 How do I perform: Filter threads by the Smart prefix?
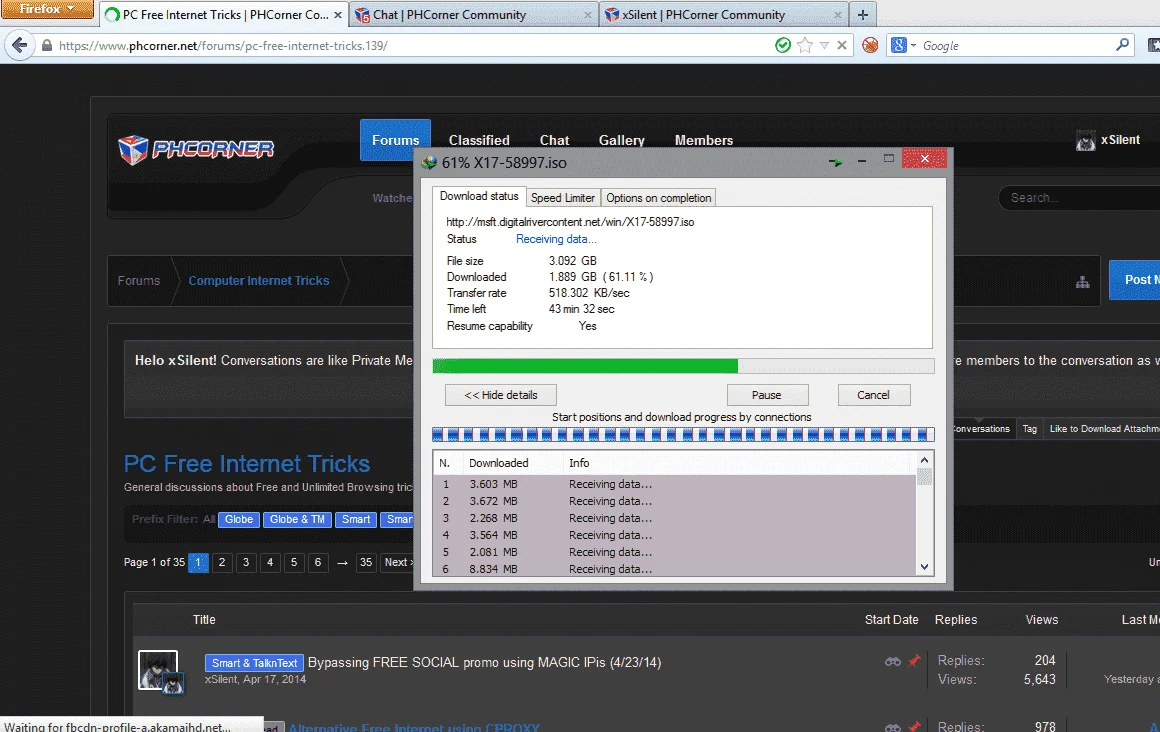point(356,520)
